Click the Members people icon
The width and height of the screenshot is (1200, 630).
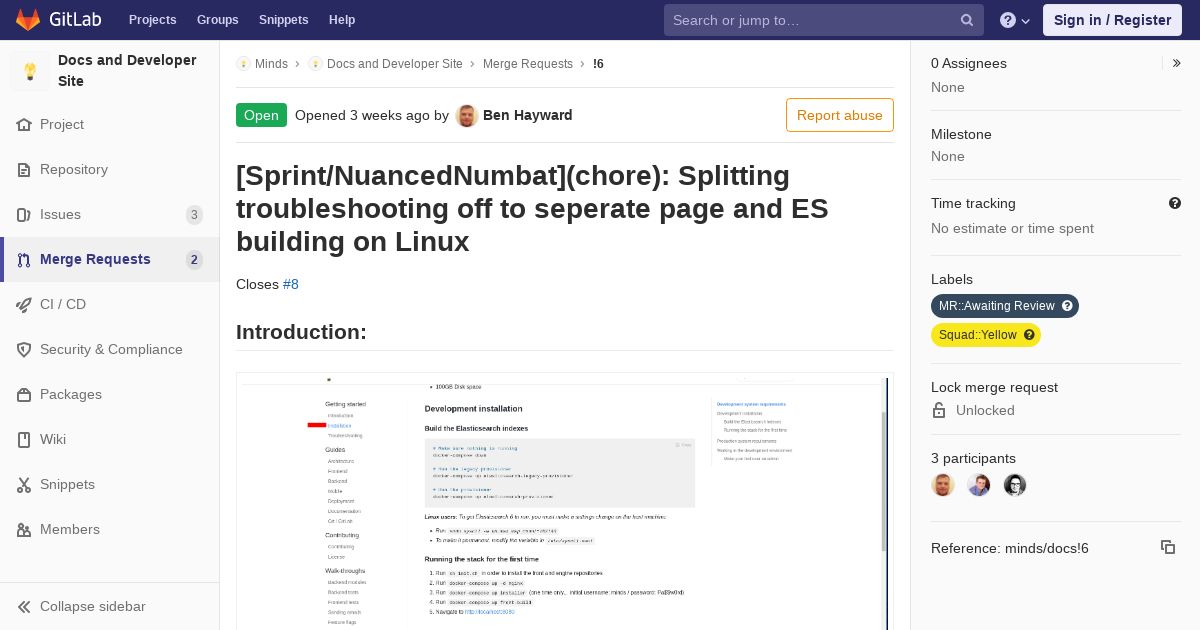point(24,530)
